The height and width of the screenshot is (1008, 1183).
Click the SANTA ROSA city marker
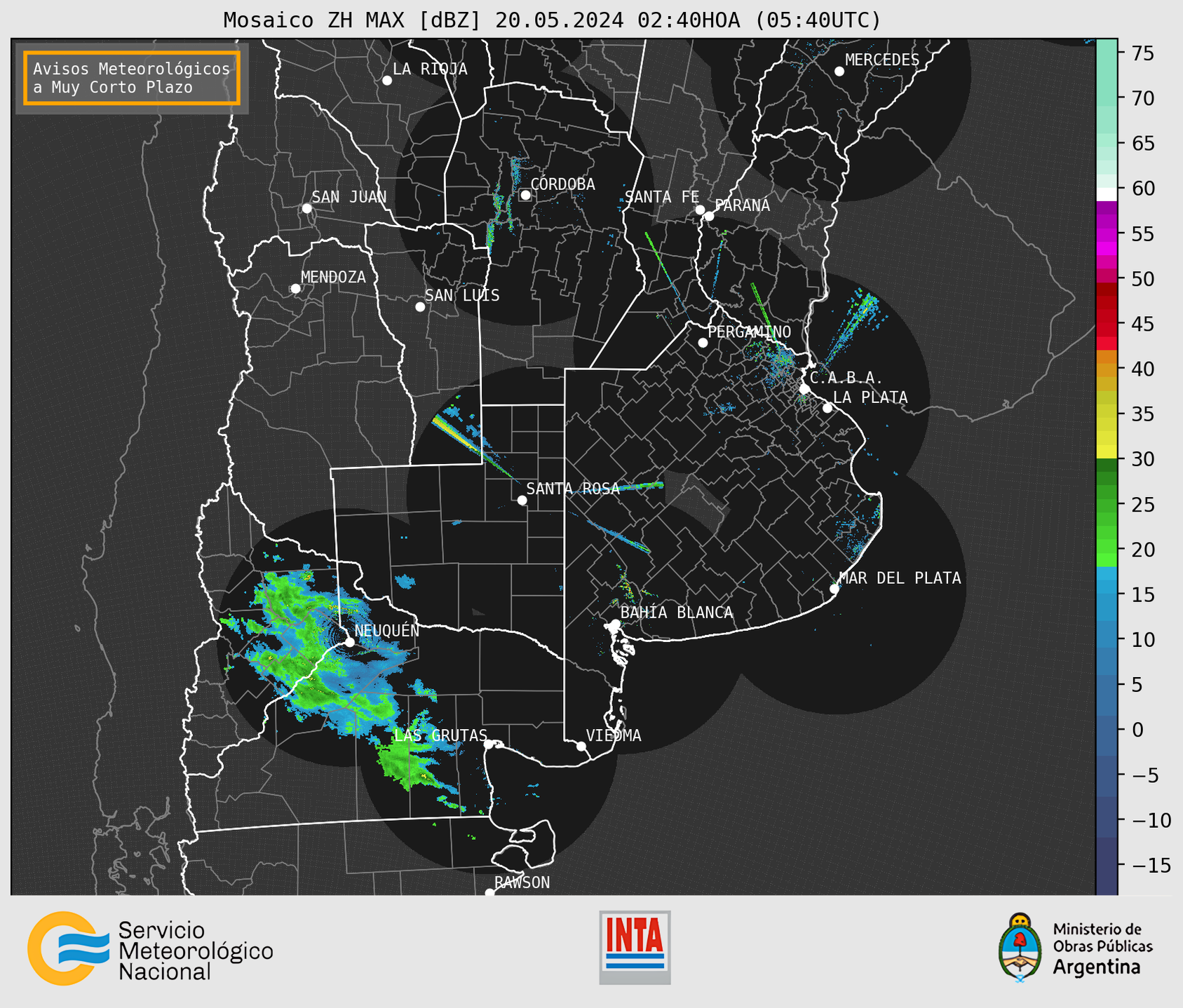click(522, 500)
